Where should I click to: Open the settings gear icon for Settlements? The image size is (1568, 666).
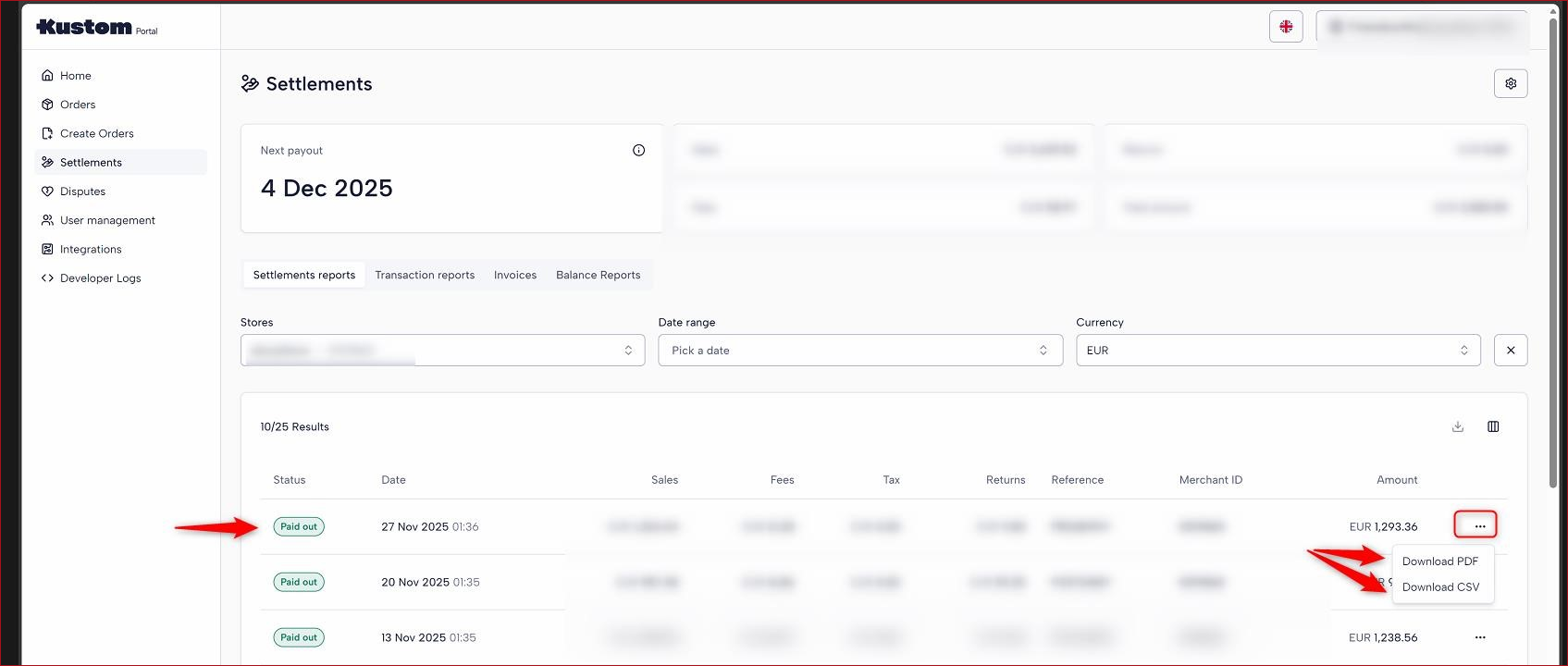(1510, 83)
